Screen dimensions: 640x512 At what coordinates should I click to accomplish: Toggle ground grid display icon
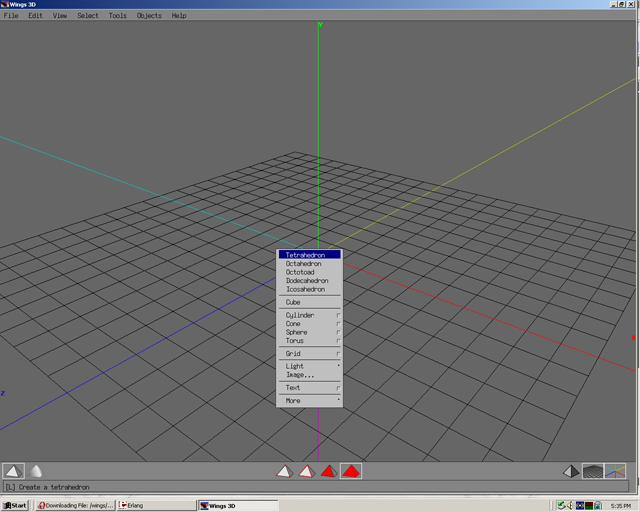(x=593, y=471)
